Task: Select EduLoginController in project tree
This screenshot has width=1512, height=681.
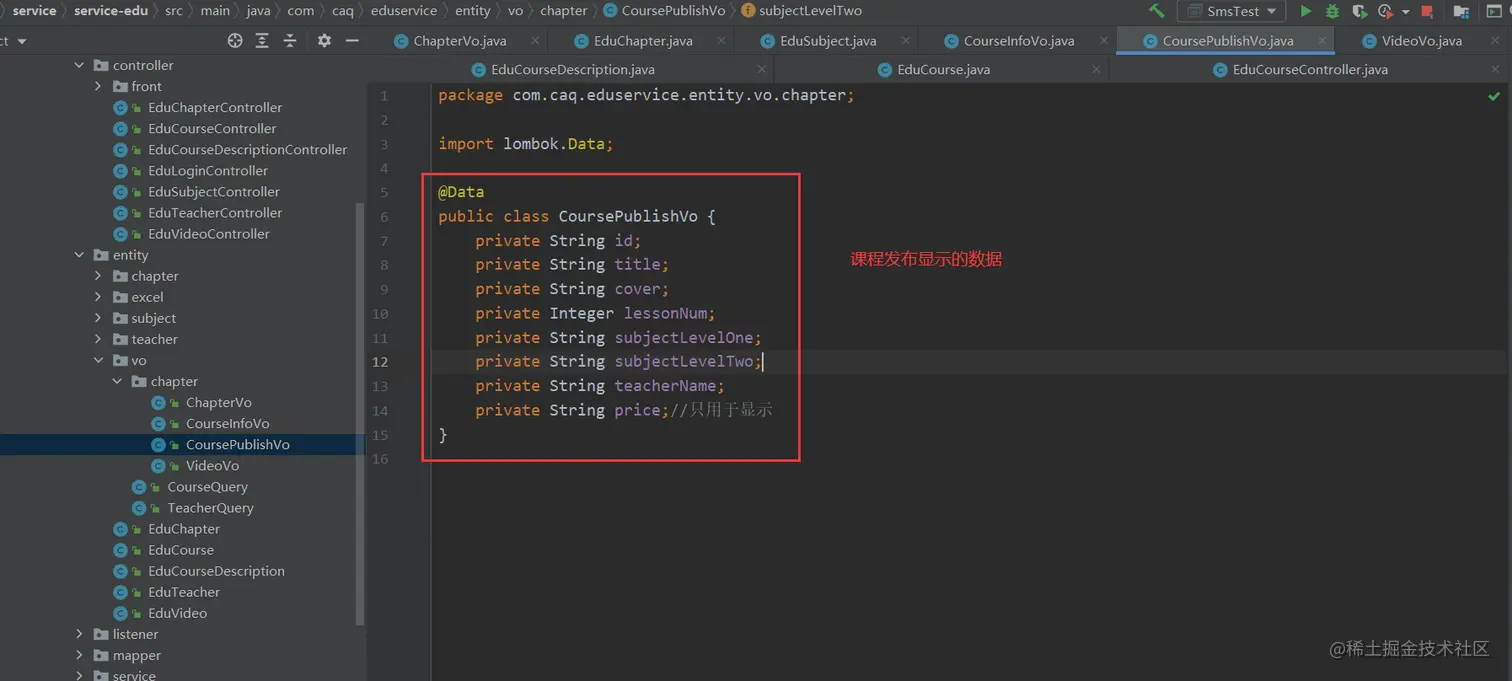Action: 208,170
